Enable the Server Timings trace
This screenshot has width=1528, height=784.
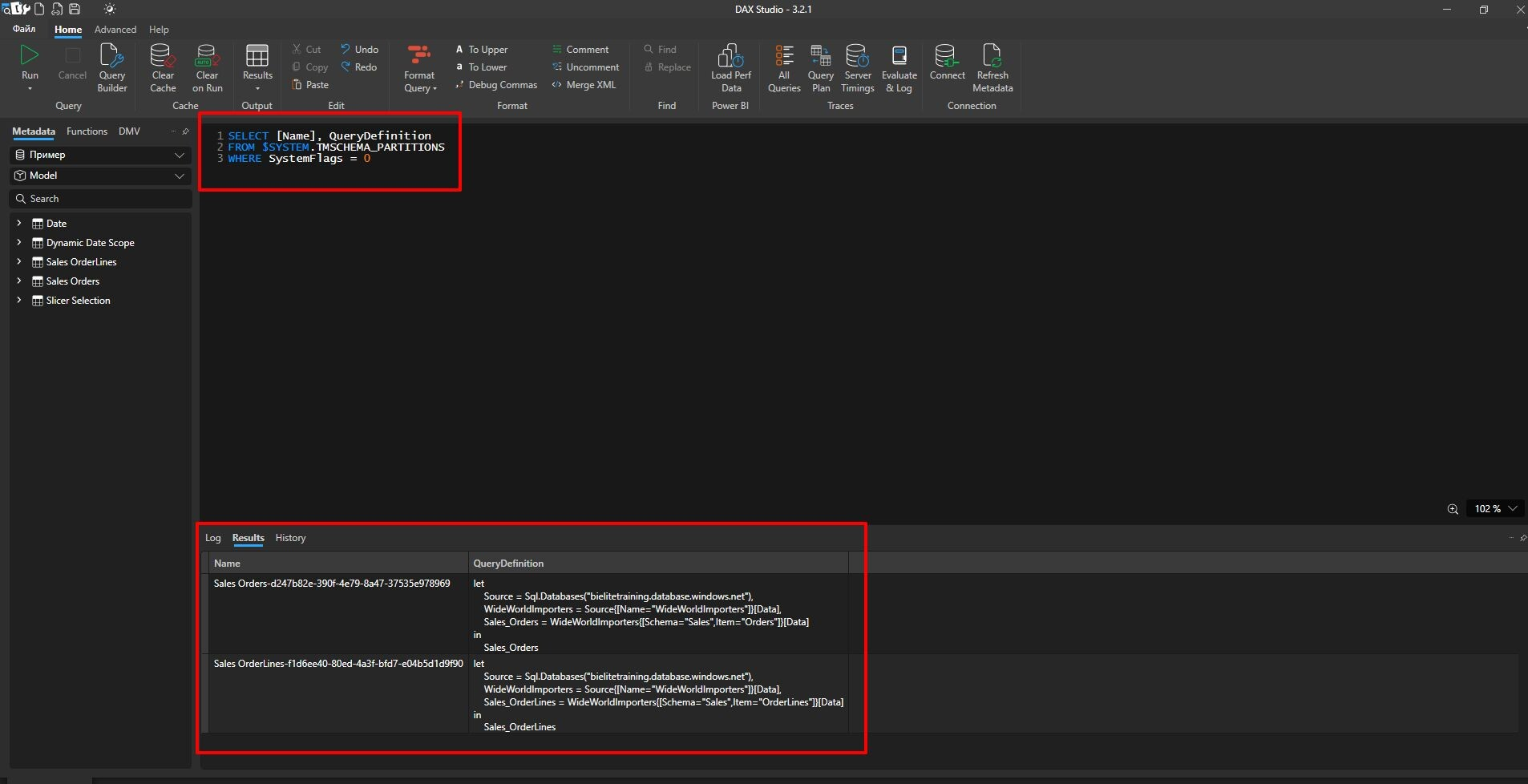[857, 68]
